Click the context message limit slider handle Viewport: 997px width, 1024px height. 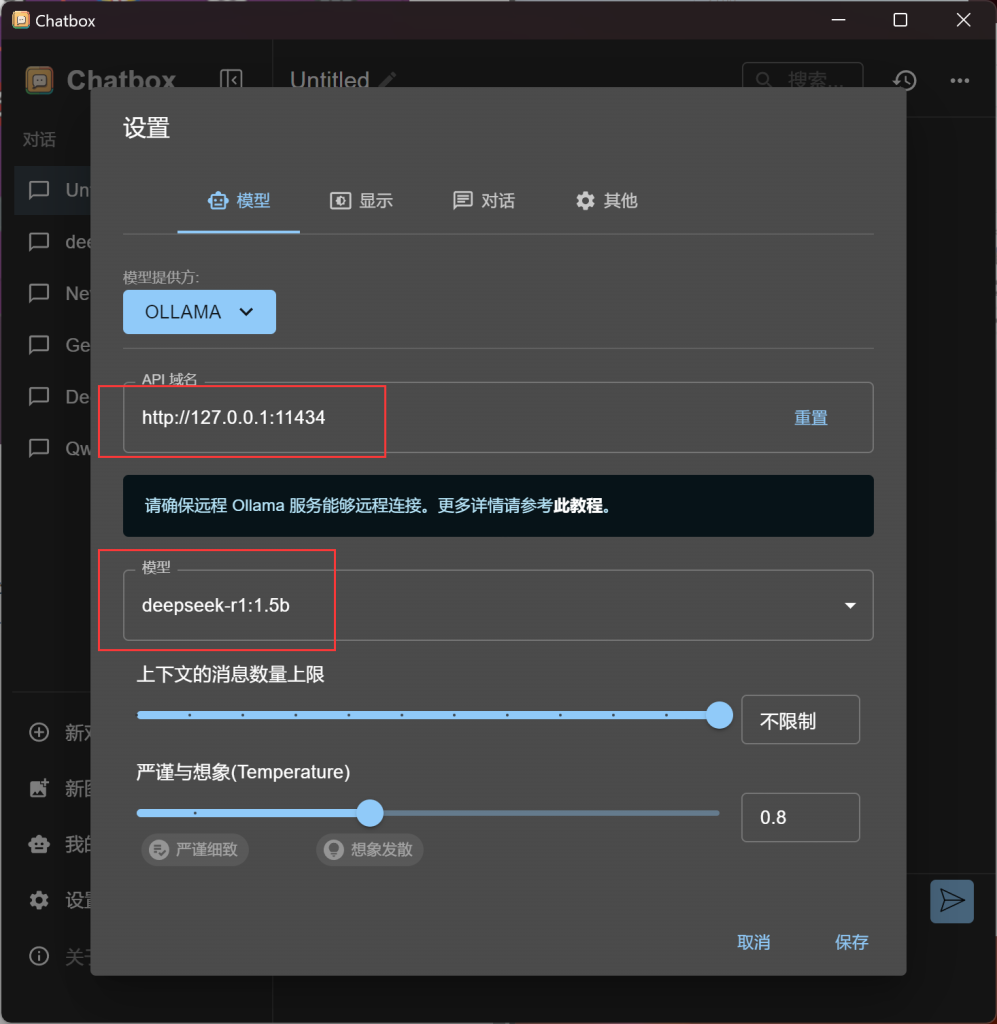pyautogui.click(x=720, y=715)
